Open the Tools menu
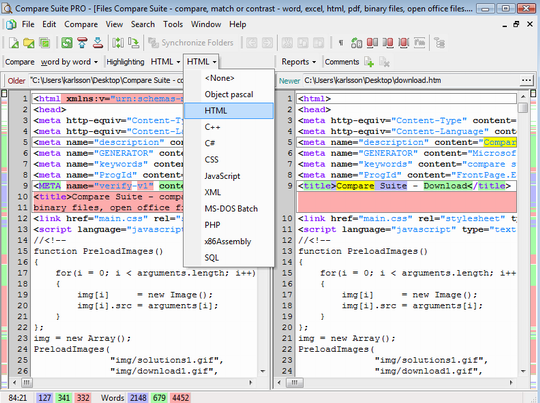The width and height of the screenshot is (540, 403). (x=173, y=24)
